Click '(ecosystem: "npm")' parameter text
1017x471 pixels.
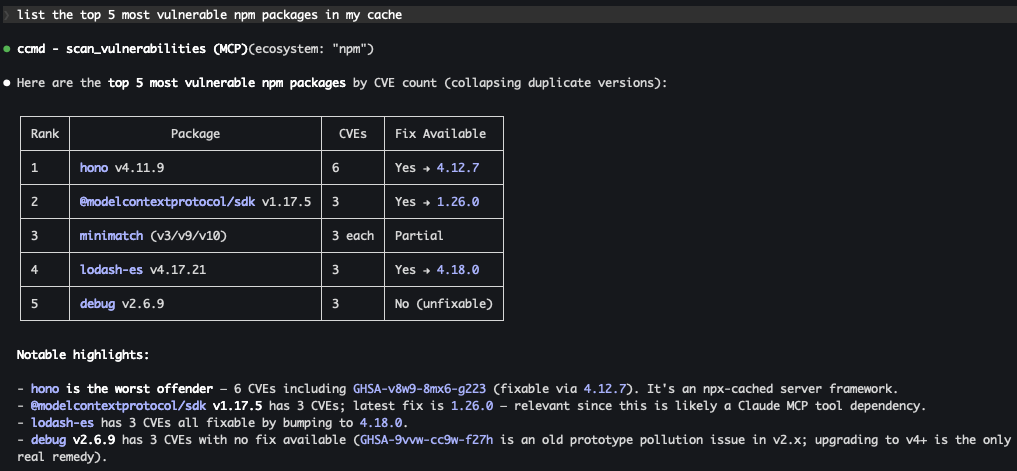tap(311, 49)
